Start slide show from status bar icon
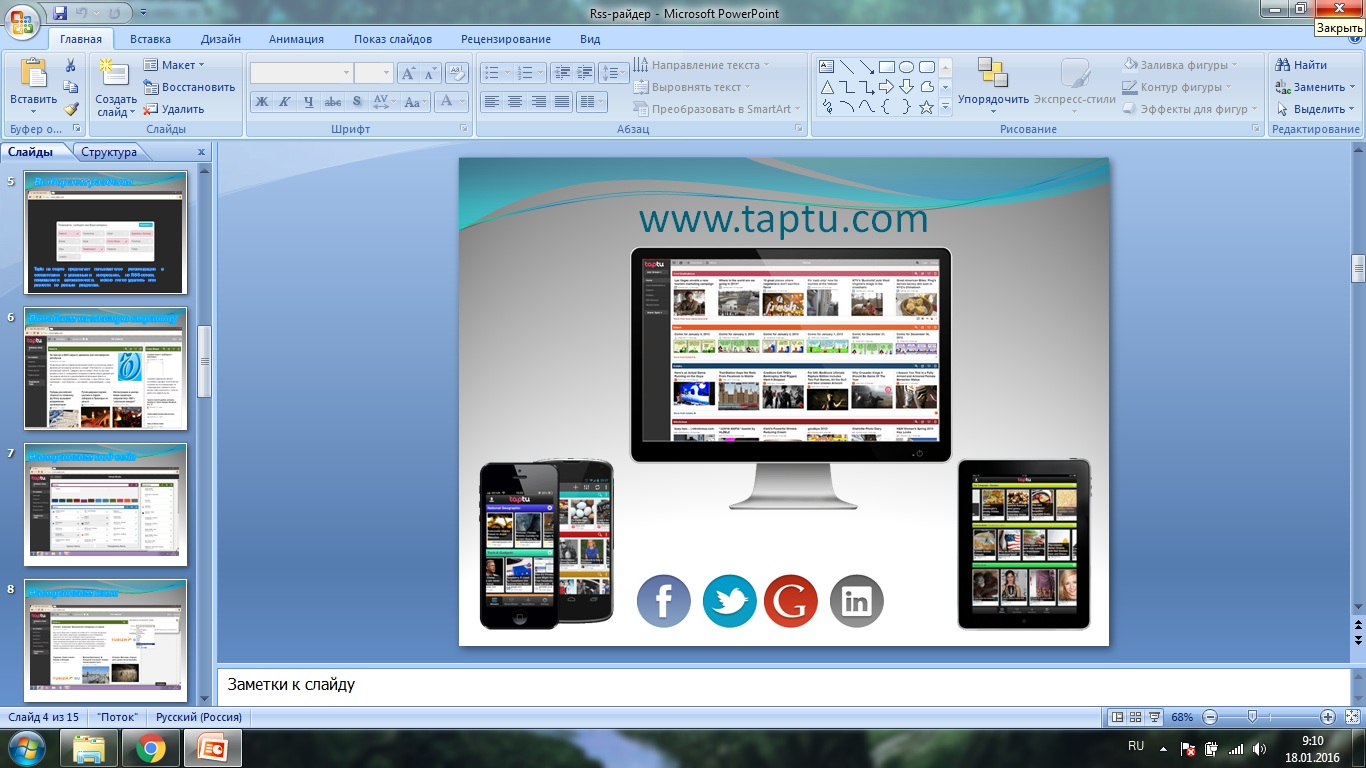Image resolution: width=1366 pixels, height=768 pixels. pyautogui.click(x=1155, y=717)
